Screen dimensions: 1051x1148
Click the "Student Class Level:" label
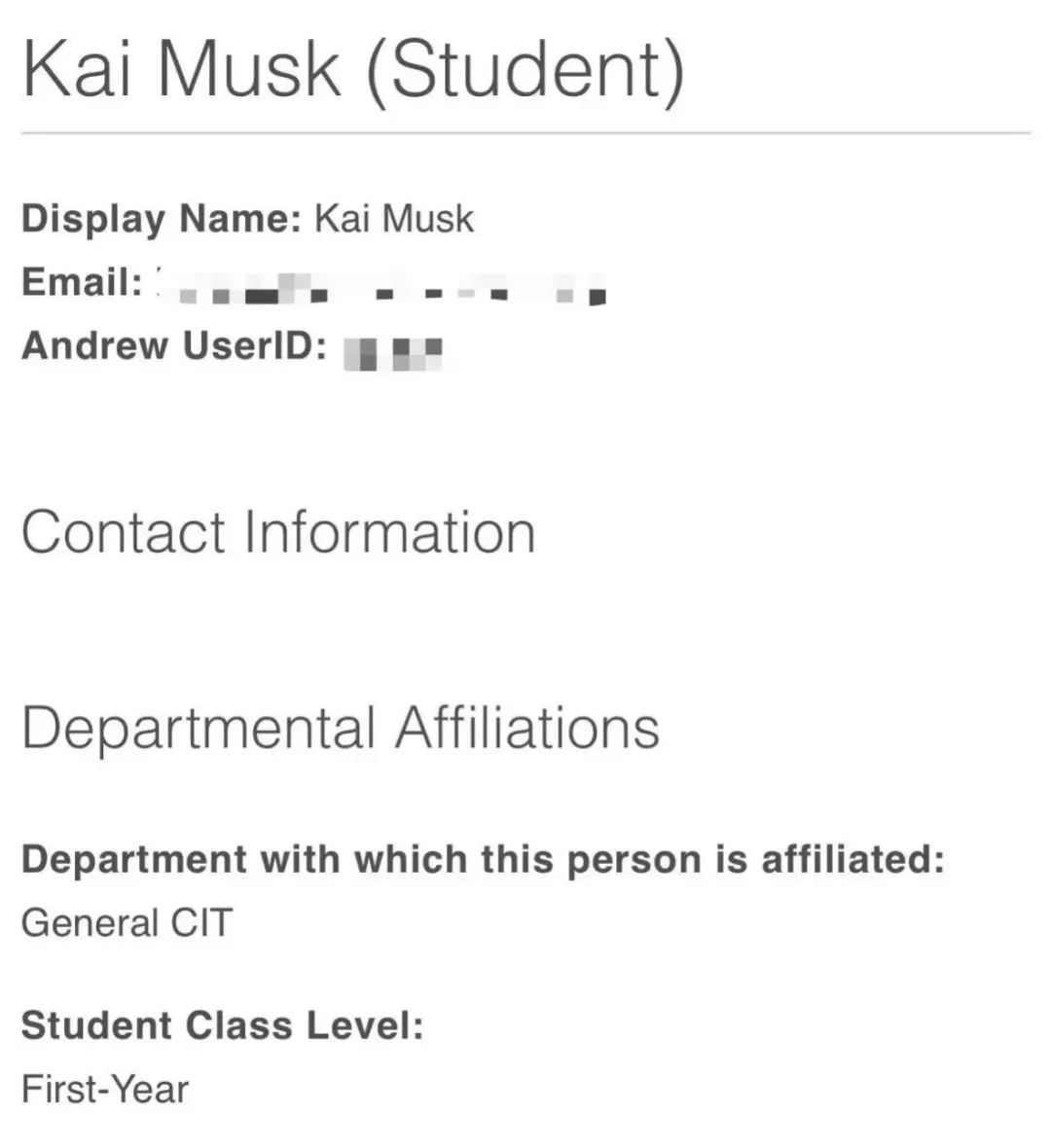point(223,1025)
